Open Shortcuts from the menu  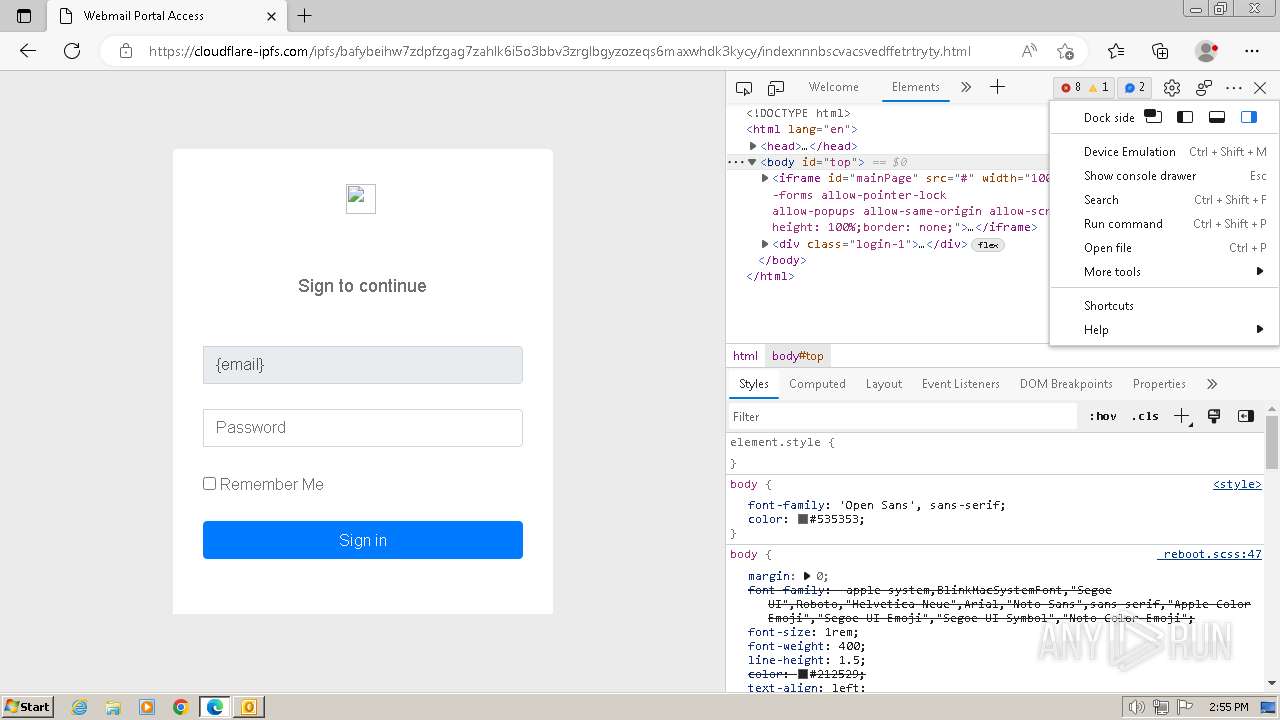tap(1164, 306)
